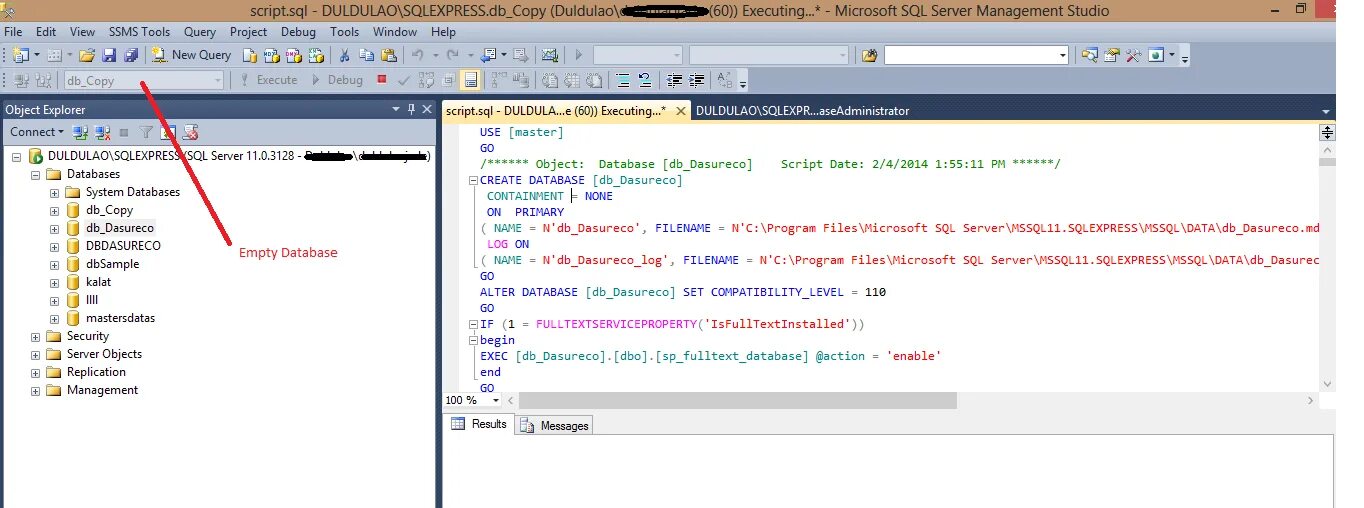Click the Decrease Indent icon

pos(675,80)
